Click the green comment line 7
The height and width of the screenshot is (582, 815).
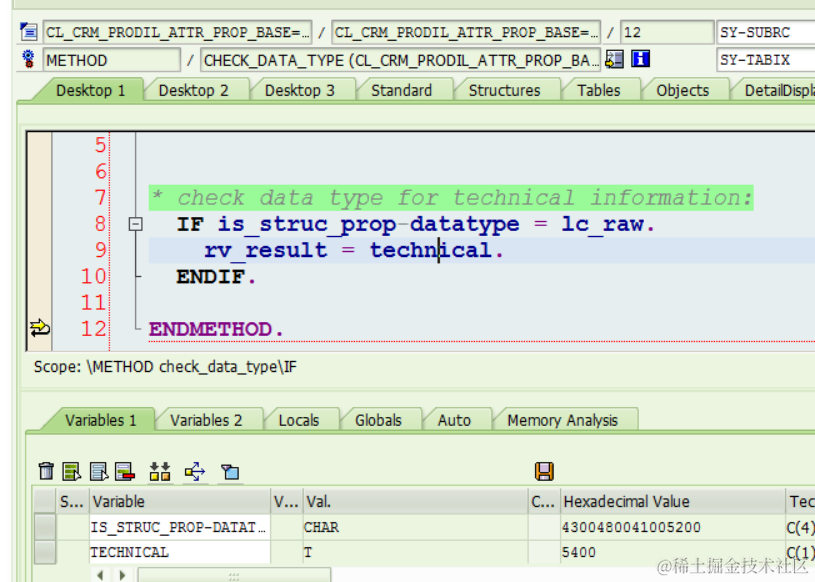coord(451,198)
